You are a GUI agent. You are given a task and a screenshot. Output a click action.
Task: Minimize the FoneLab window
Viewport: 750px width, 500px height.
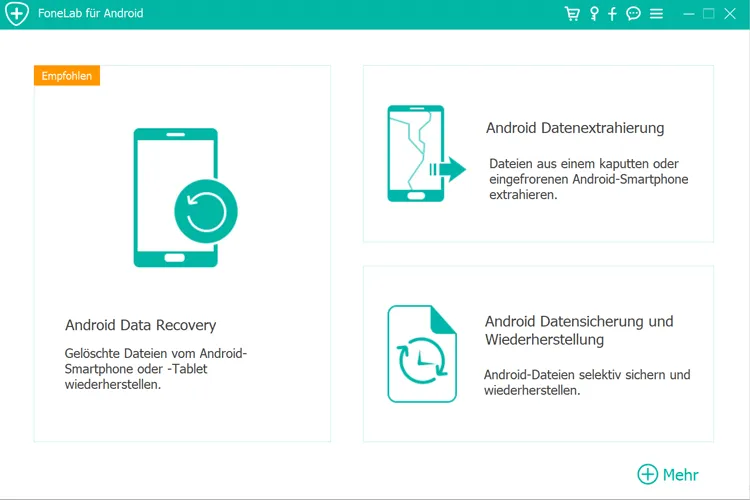[x=688, y=14]
